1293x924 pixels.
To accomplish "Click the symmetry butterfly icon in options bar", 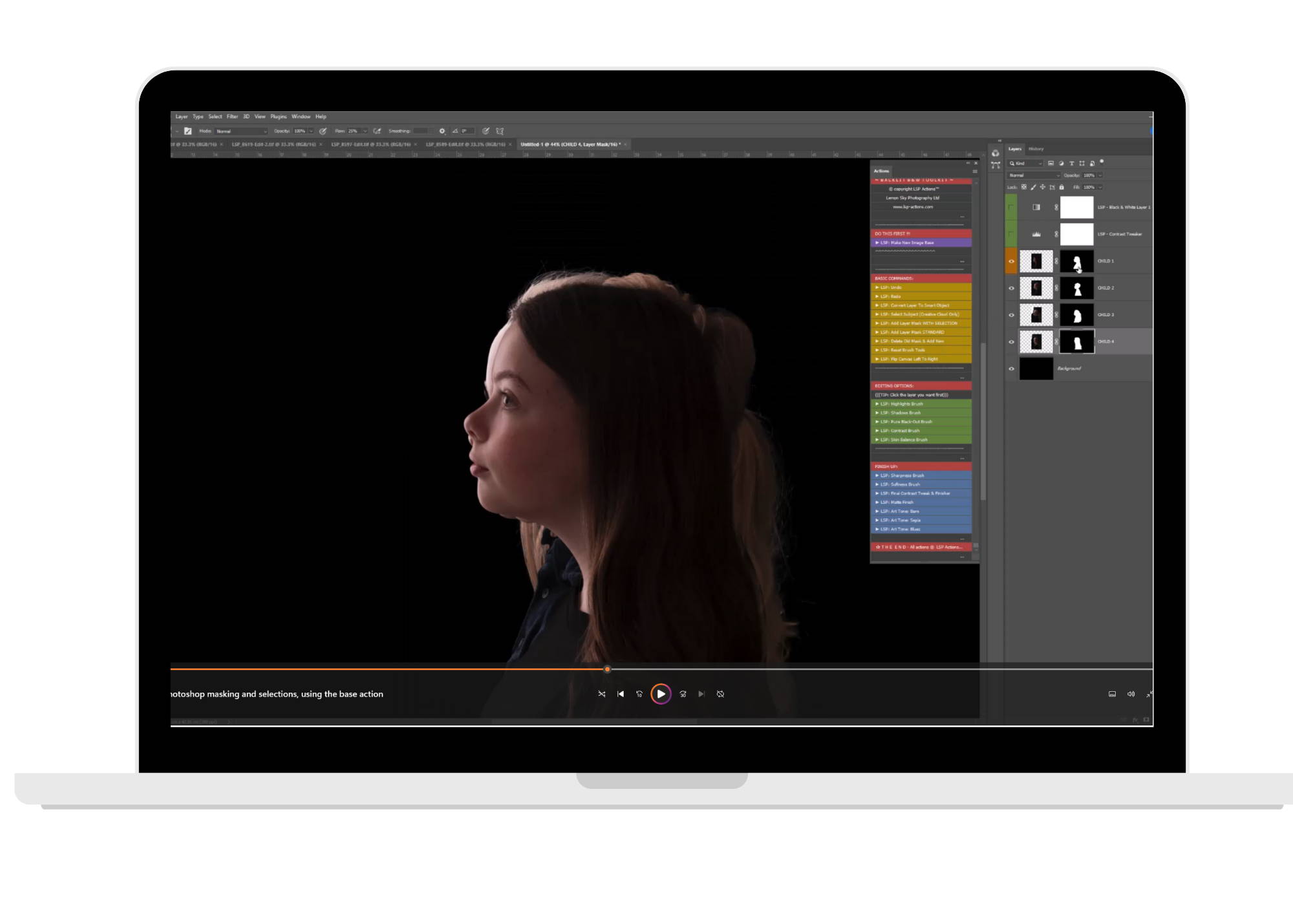I will click(500, 131).
